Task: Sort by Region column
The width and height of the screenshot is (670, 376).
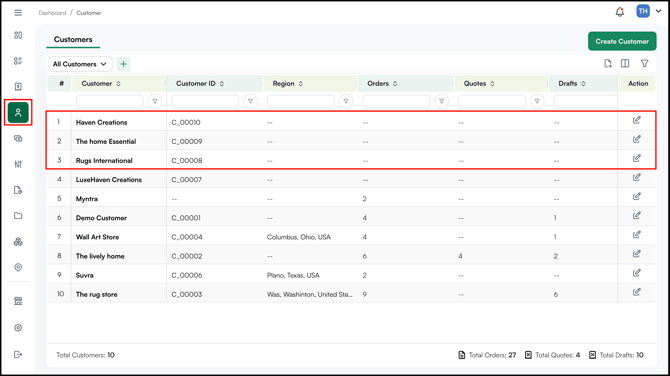Action: [x=301, y=84]
